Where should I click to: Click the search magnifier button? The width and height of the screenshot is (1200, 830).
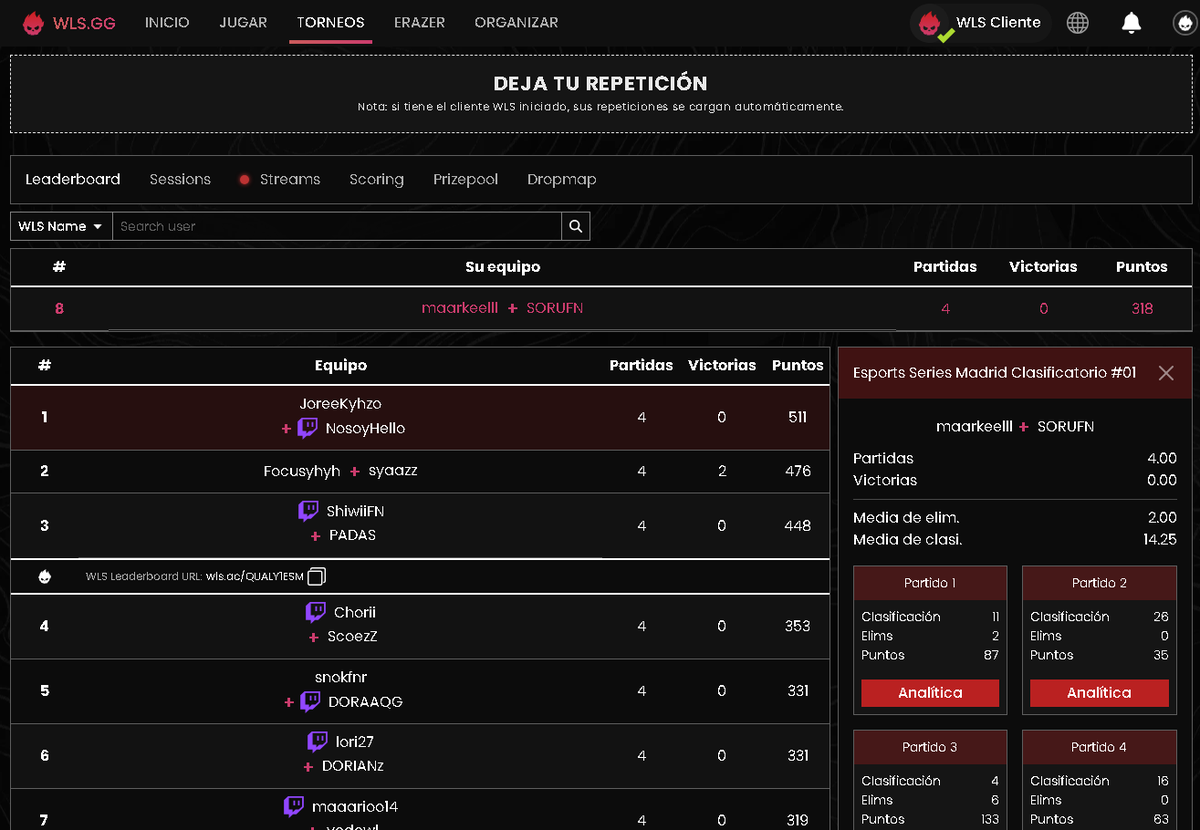pyautogui.click(x=576, y=226)
